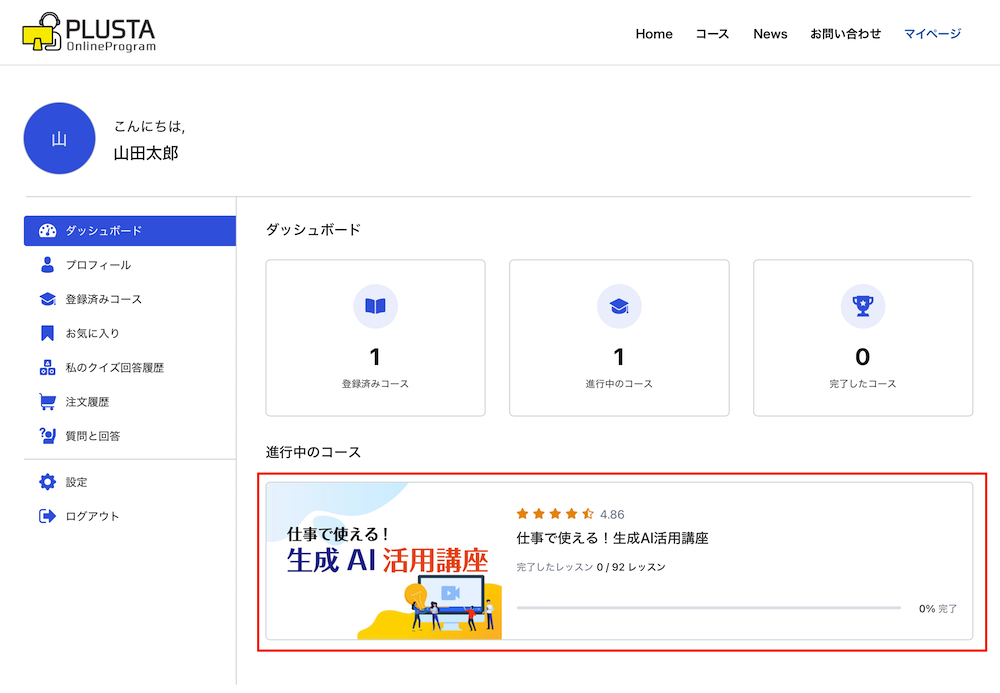Viewport: 1000px width, 693px height.
Task: Click the graduation cap icon for enrolled courses
Action: click(47, 299)
